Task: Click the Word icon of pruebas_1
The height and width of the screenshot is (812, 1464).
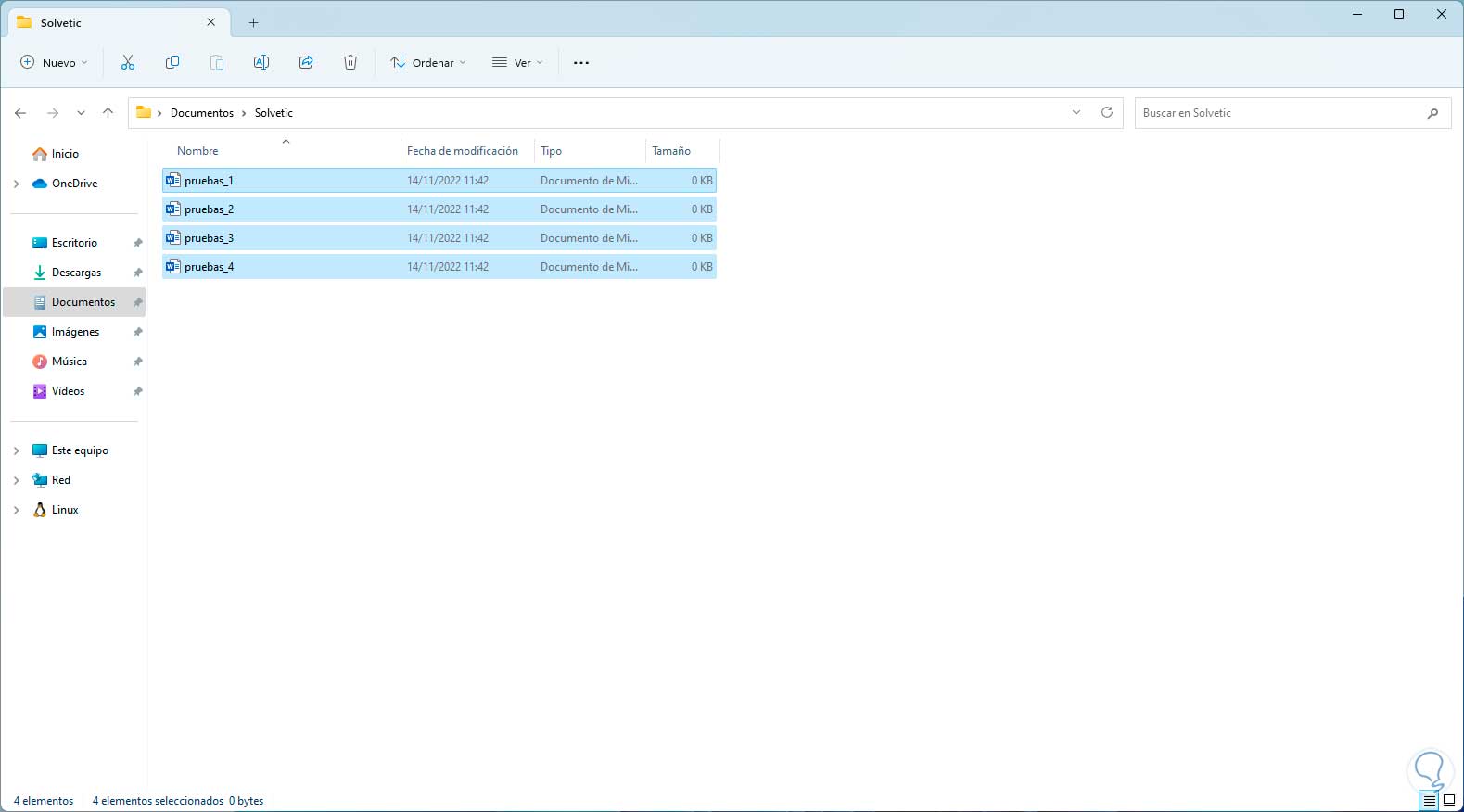Action: click(172, 180)
